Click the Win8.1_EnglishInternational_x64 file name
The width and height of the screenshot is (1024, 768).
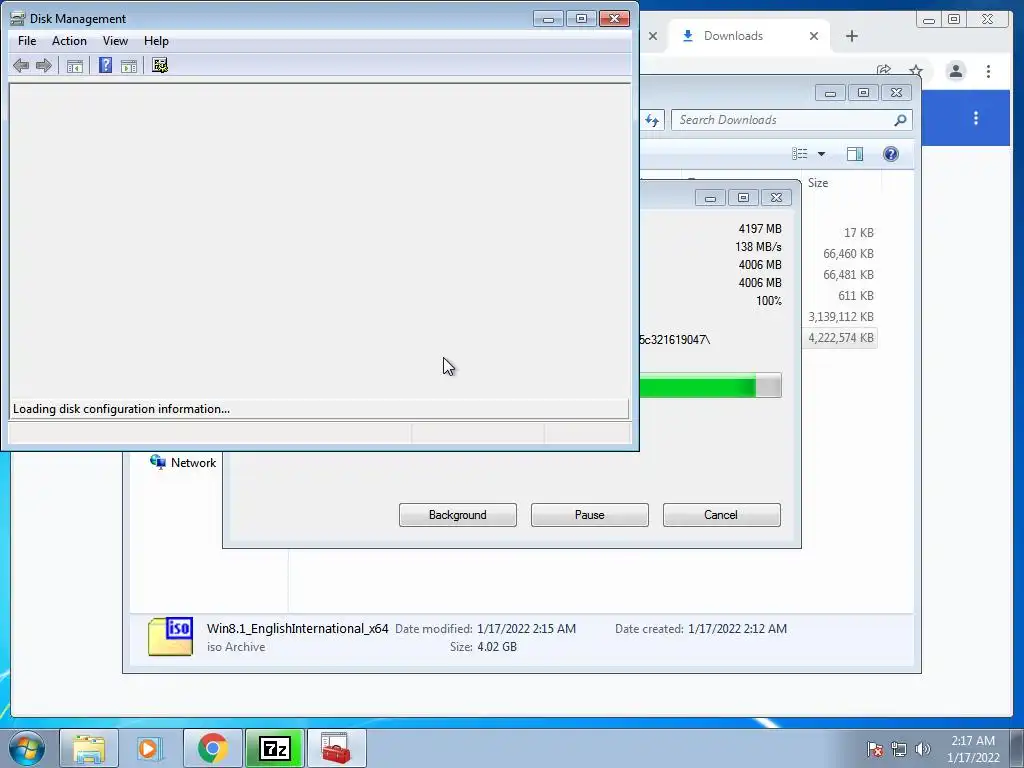pyautogui.click(x=298, y=628)
